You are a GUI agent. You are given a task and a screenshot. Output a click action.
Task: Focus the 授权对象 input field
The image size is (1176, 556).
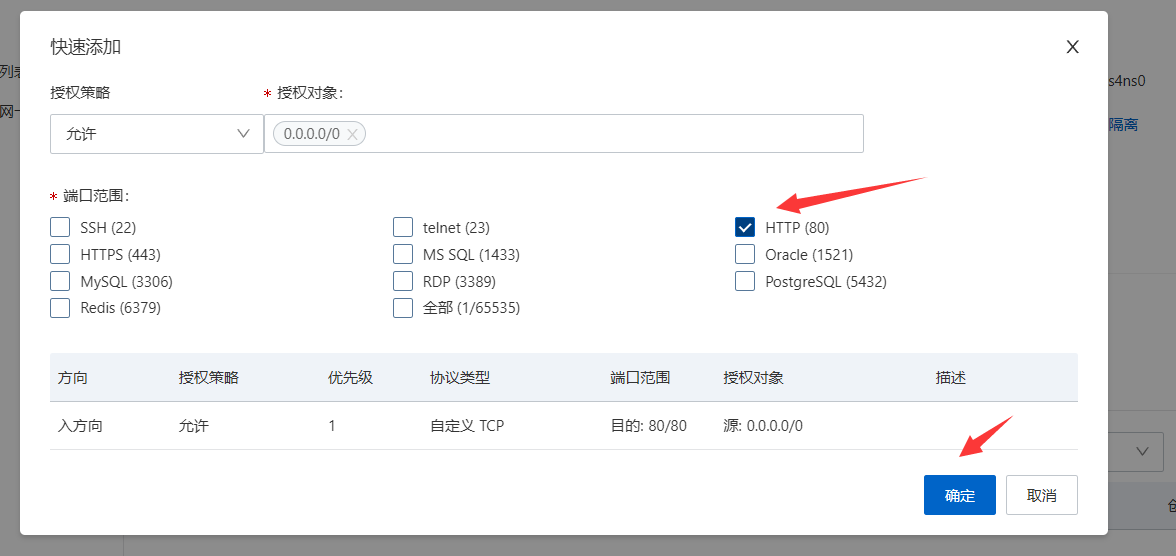[x=610, y=133]
